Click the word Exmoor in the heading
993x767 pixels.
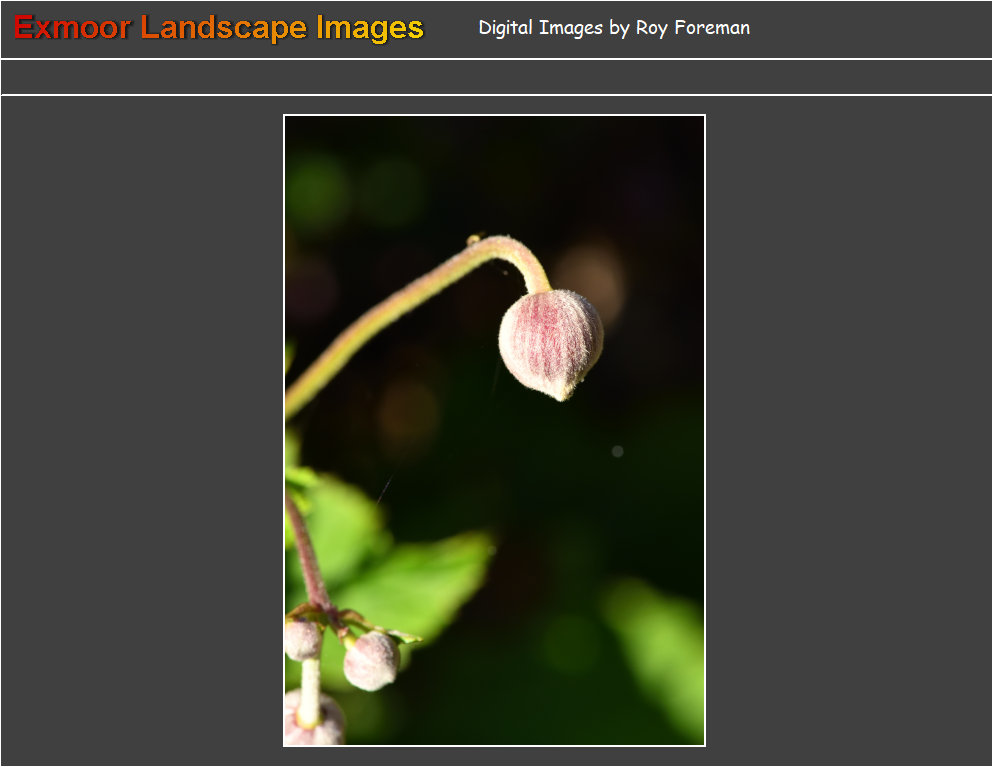coord(72,28)
